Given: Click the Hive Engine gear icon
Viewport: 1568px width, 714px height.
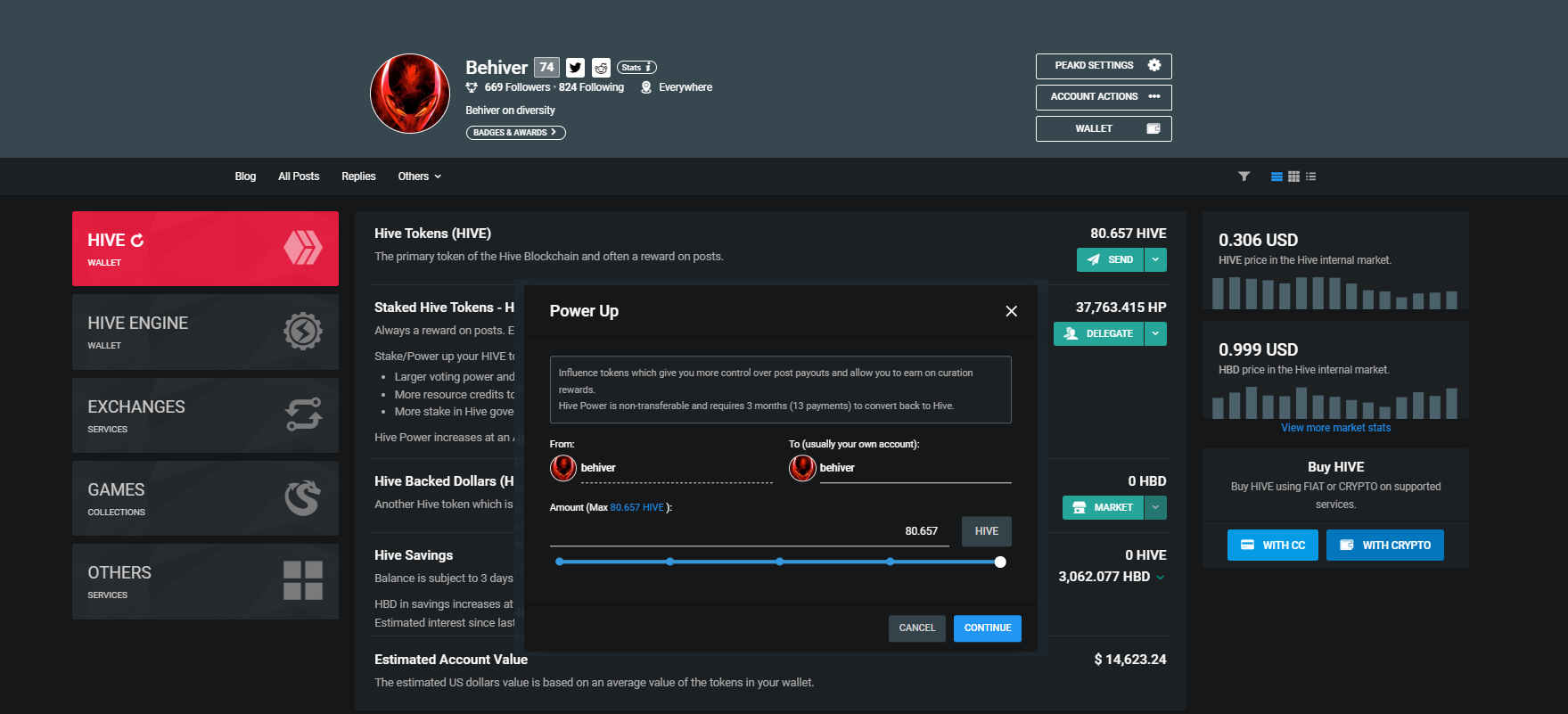Looking at the screenshot, I should [303, 332].
